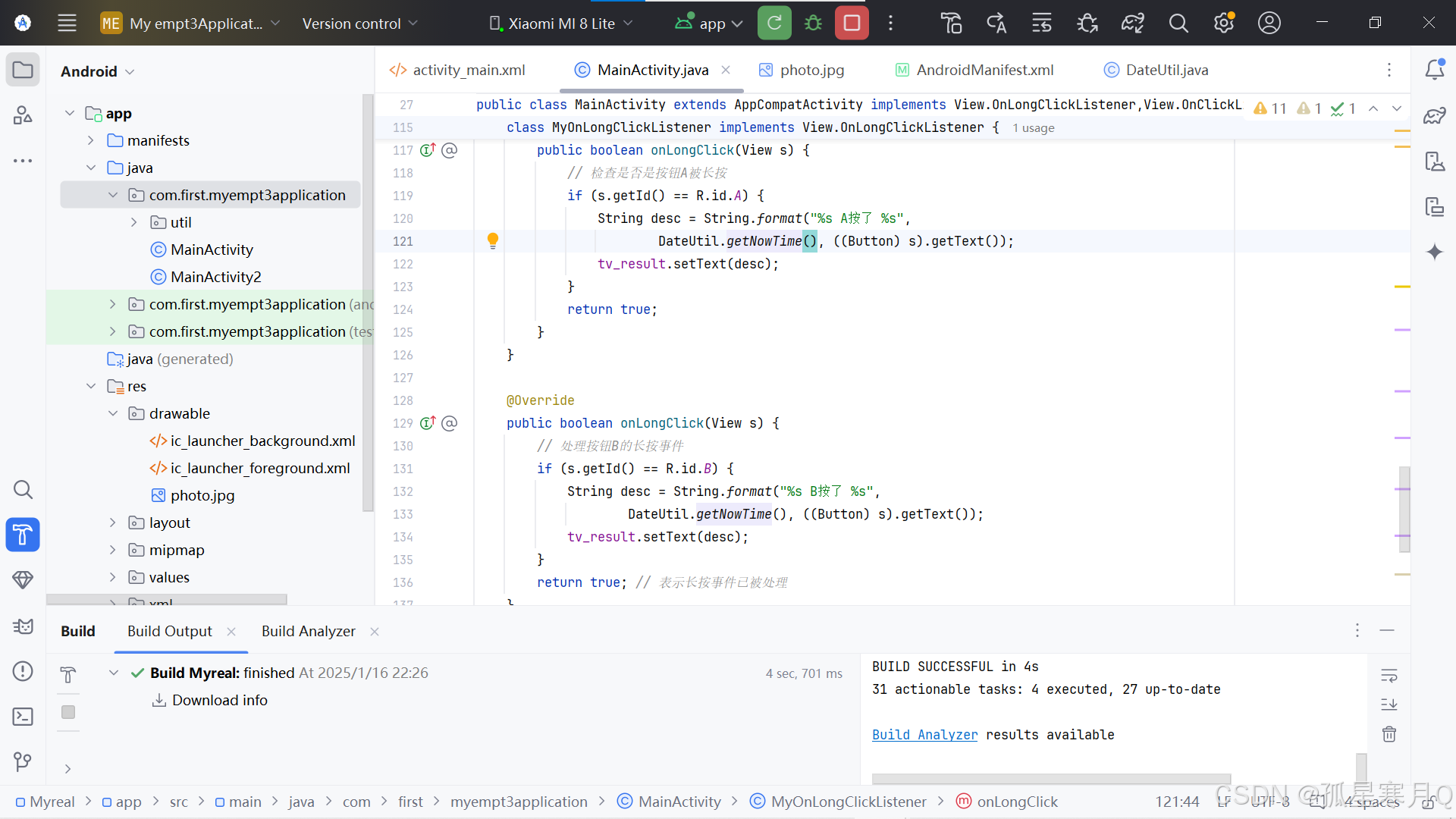Switch to the Build Analyzer tab
This screenshot has width=1456, height=819.
point(308,631)
